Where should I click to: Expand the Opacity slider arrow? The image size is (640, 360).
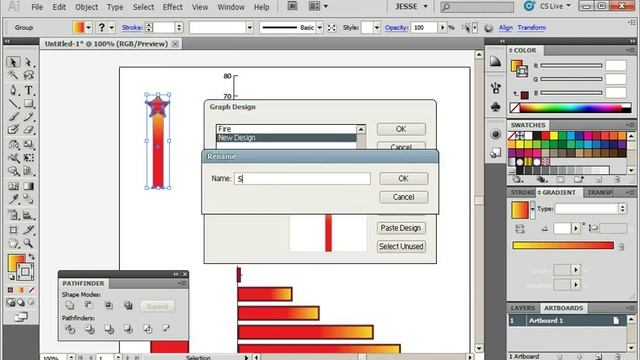[x=443, y=28]
